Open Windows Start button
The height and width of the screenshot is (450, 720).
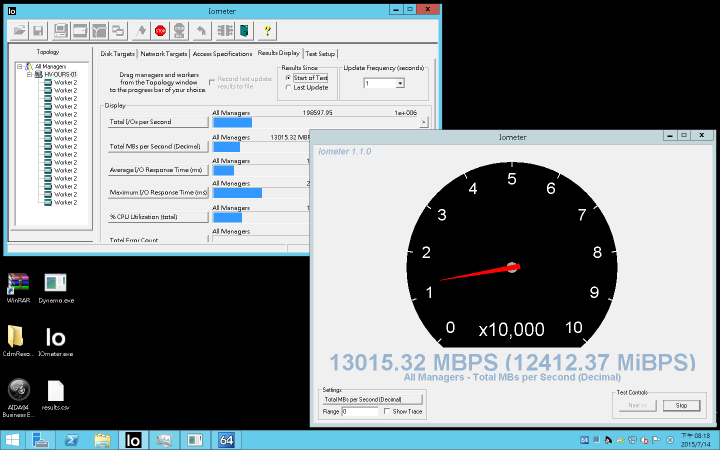(12, 440)
